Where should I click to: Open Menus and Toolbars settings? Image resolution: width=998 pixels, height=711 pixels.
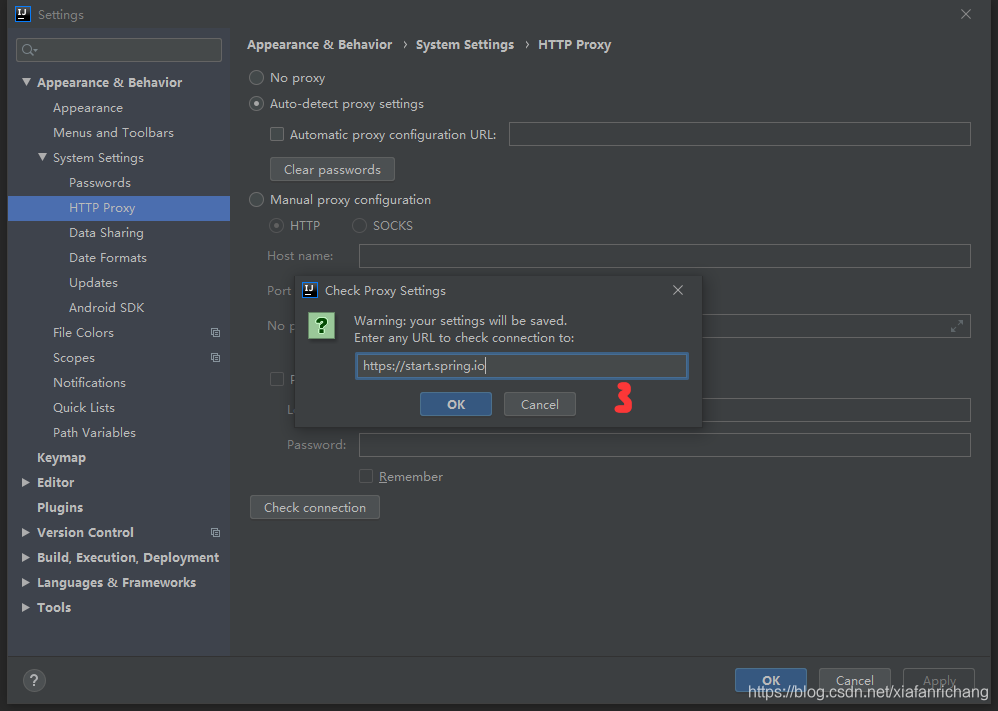[113, 132]
